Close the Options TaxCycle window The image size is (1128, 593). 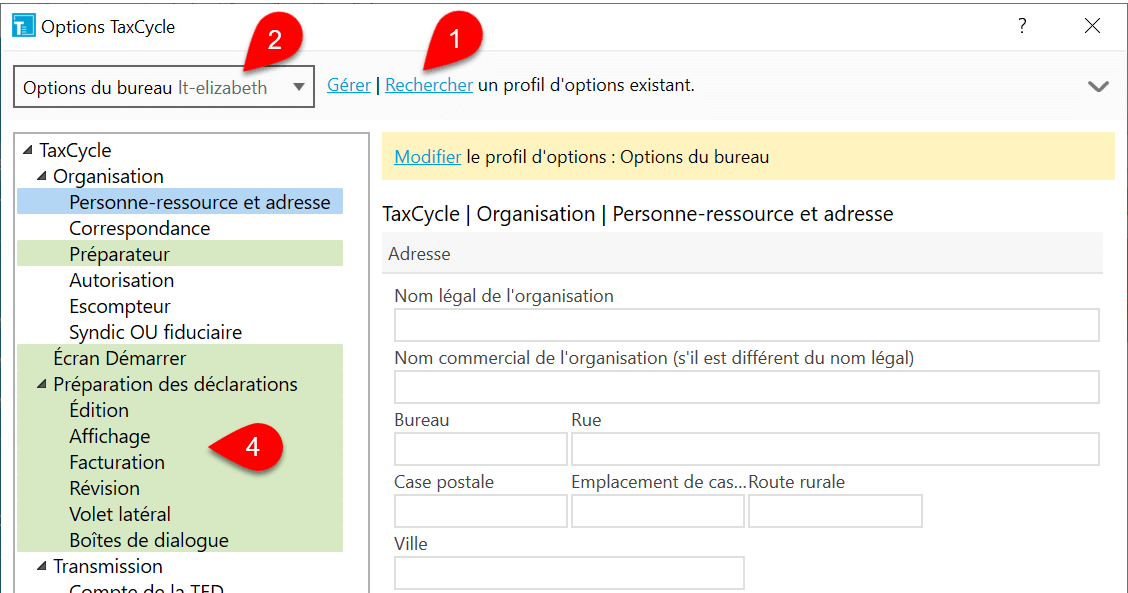click(x=1092, y=26)
